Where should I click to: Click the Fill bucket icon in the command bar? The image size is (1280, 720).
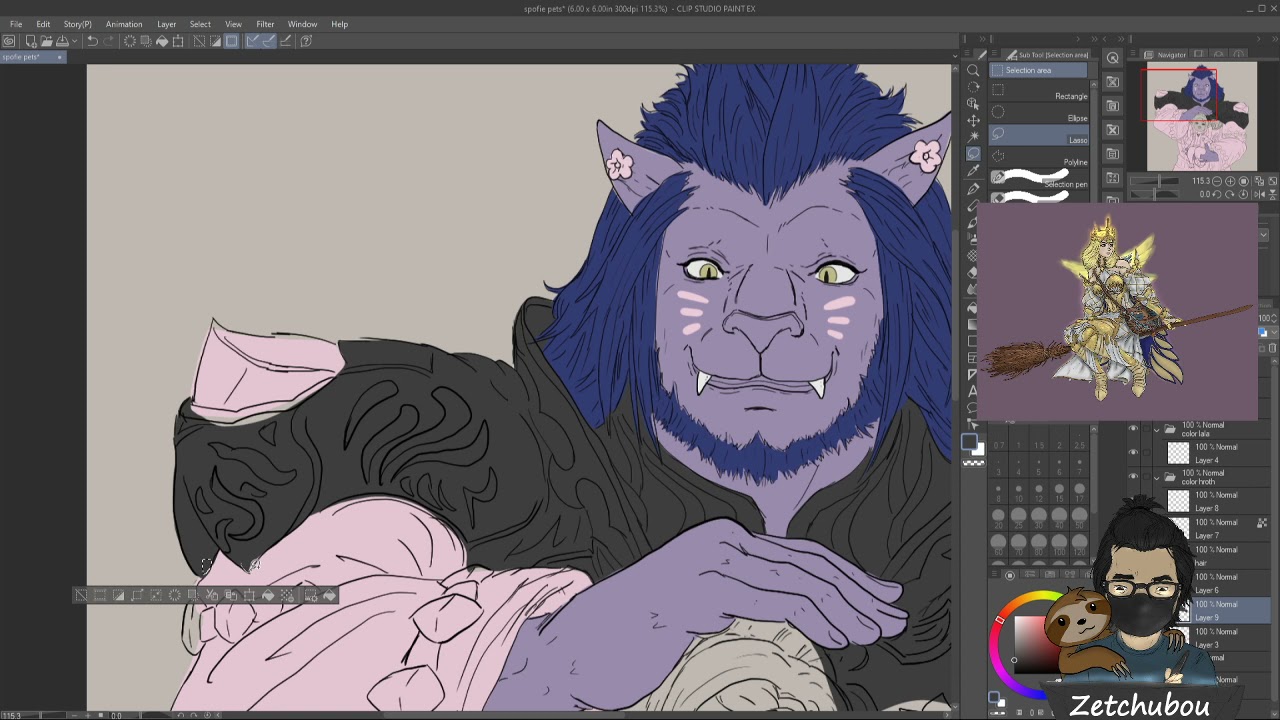tap(162, 41)
